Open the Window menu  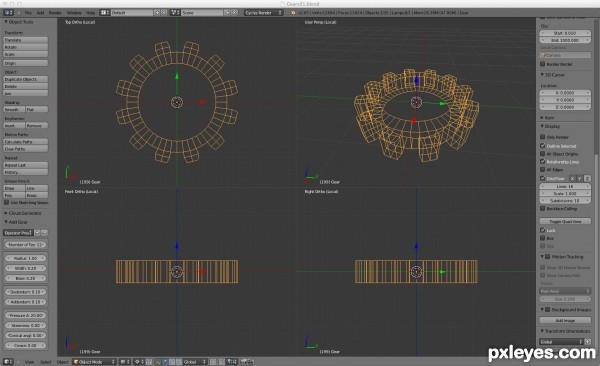click(74, 13)
